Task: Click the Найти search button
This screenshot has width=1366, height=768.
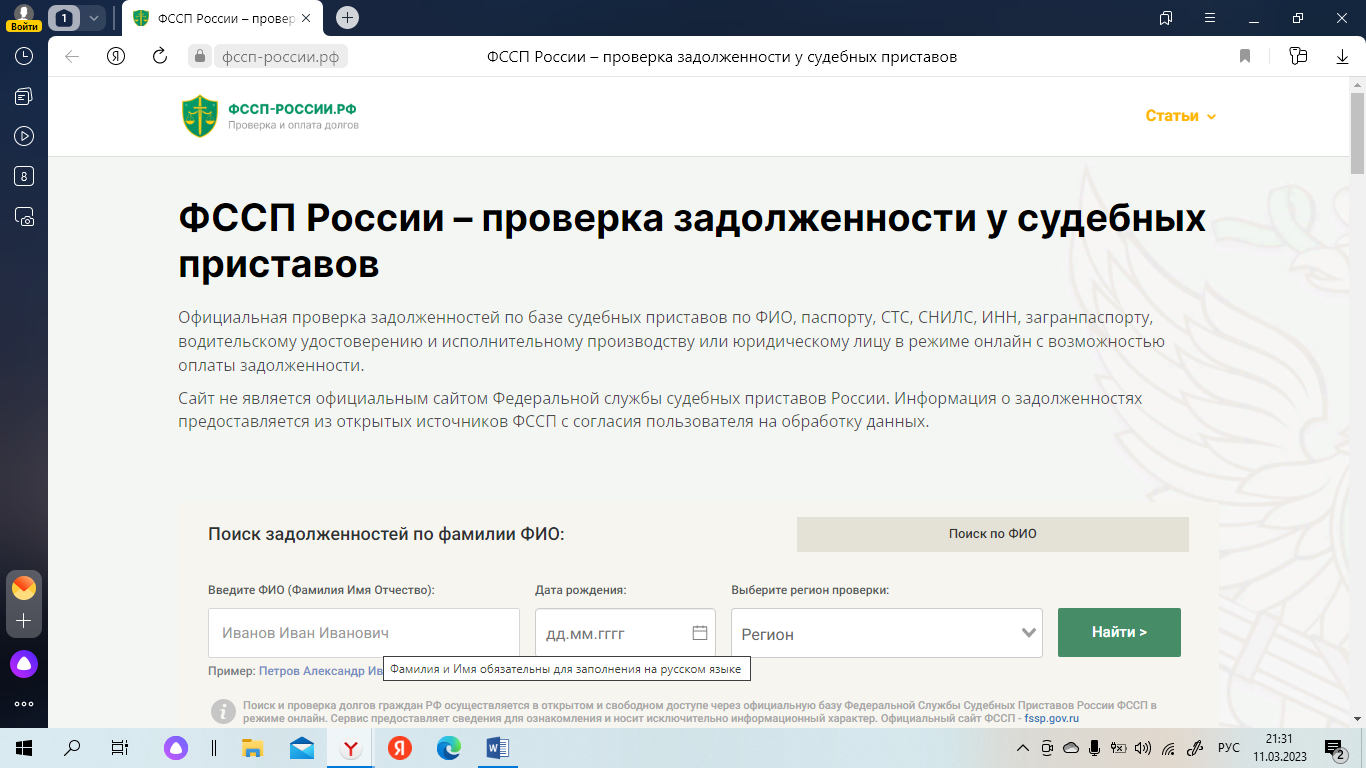Action: [1119, 632]
